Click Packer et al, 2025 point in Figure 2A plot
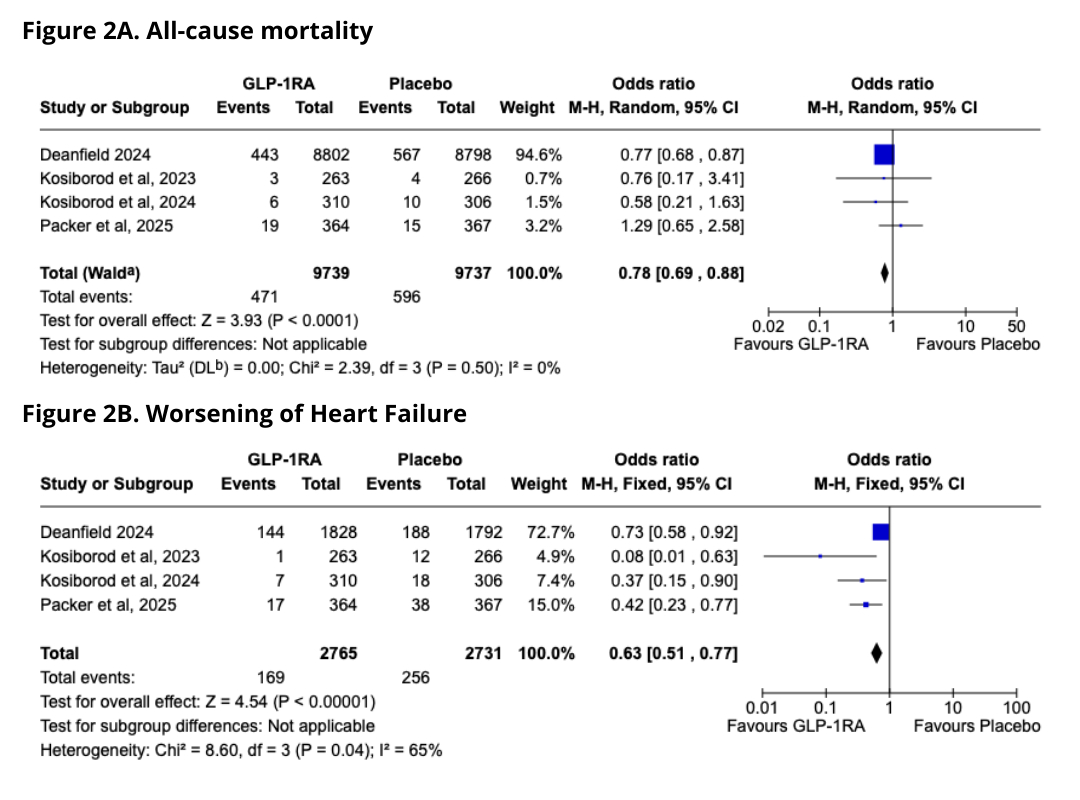Screen dimensions: 1080x800 point(900,226)
